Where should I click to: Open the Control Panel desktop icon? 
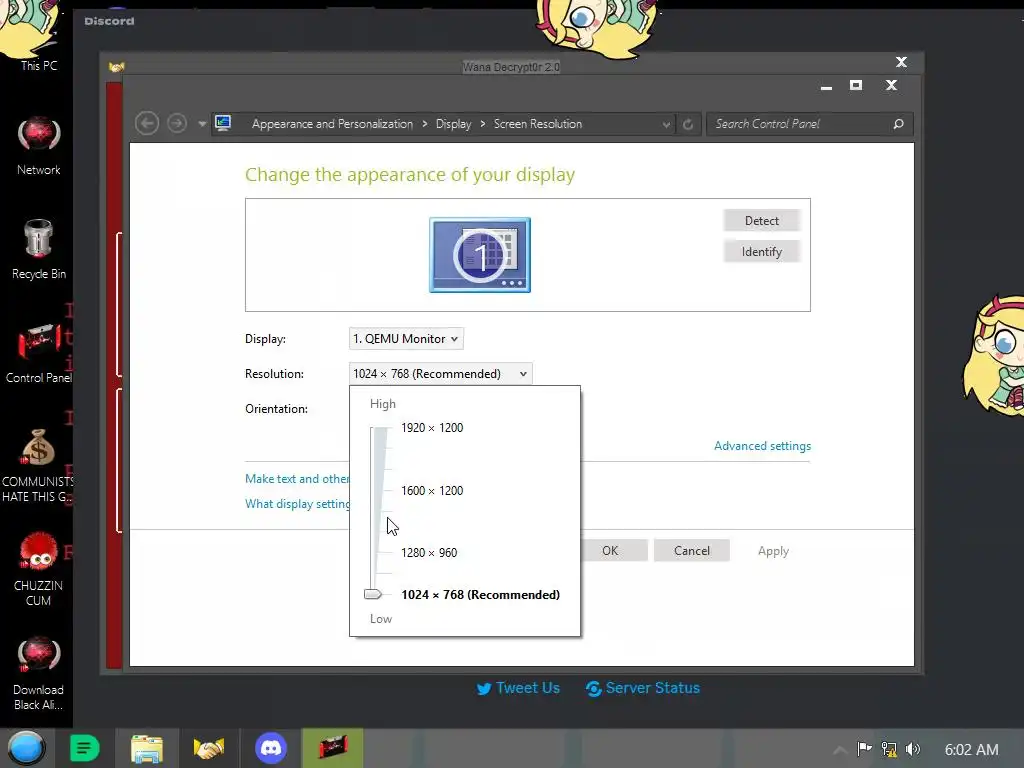coord(39,353)
